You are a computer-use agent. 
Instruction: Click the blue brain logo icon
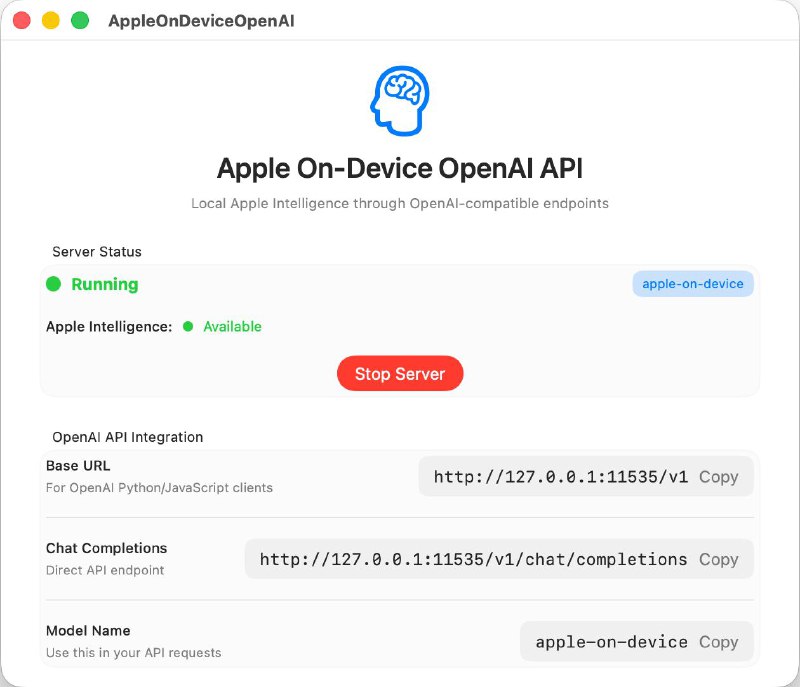(x=399, y=97)
